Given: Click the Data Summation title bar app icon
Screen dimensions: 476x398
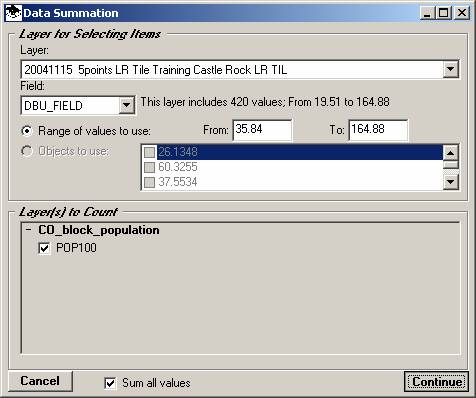Looking at the screenshot, I should point(14,13).
